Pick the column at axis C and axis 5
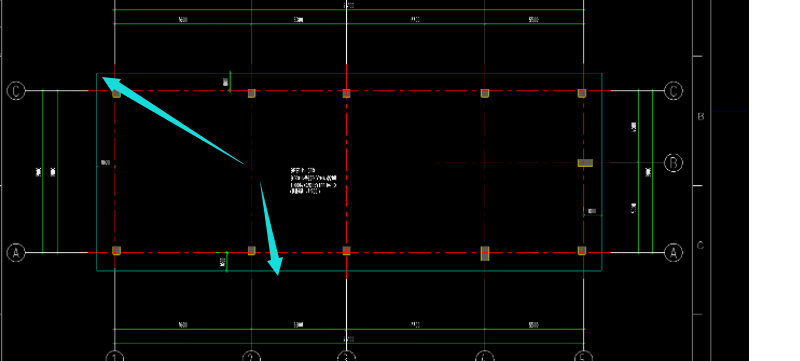 pyautogui.click(x=582, y=93)
